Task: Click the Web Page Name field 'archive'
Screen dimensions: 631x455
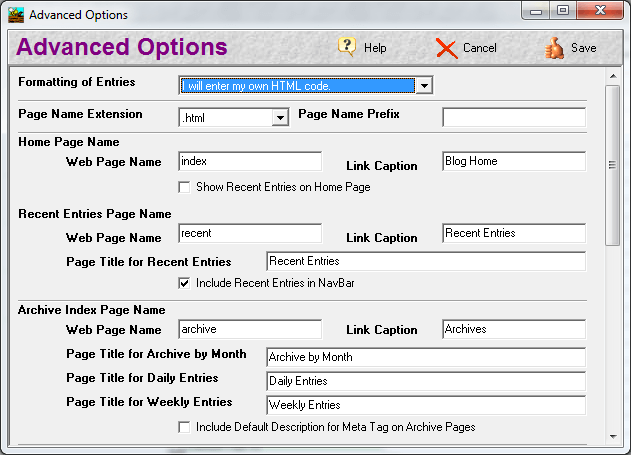Action: tap(250, 329)
